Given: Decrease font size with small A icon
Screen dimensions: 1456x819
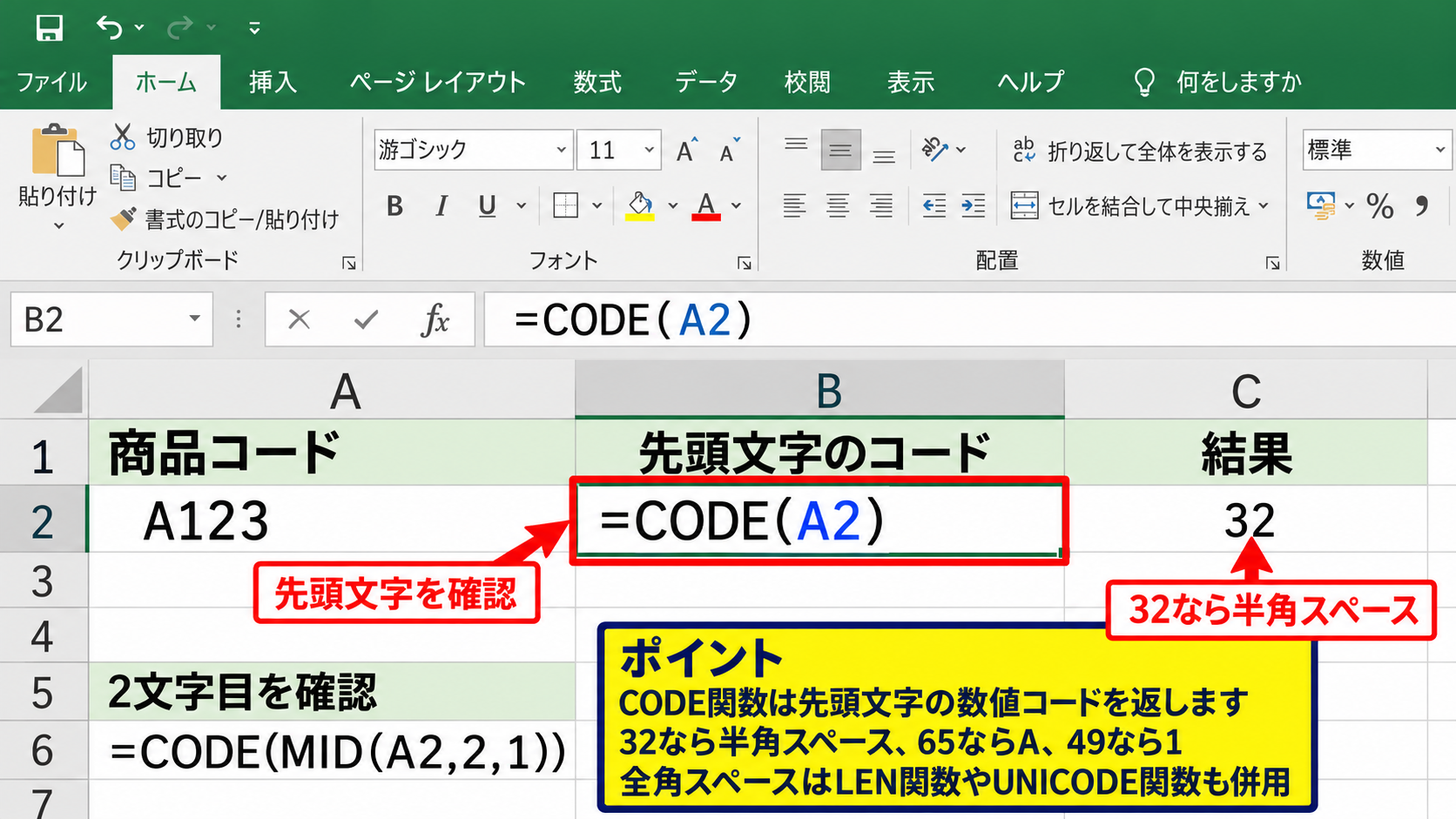Looking at the screenshot, I should pos(730,150).
